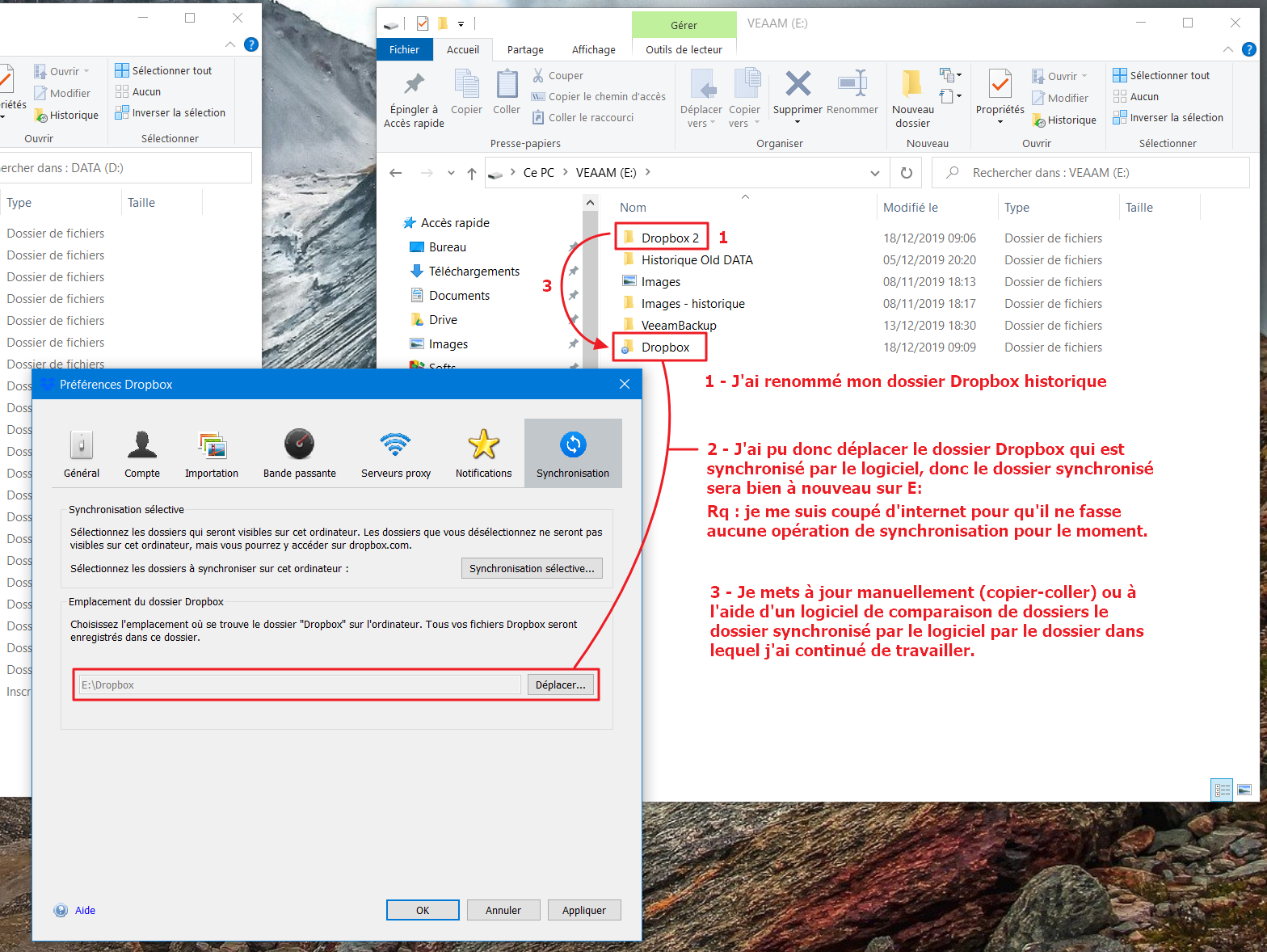
Task: Click the Synchronisation sélective... button
Action: coord(532,568)
